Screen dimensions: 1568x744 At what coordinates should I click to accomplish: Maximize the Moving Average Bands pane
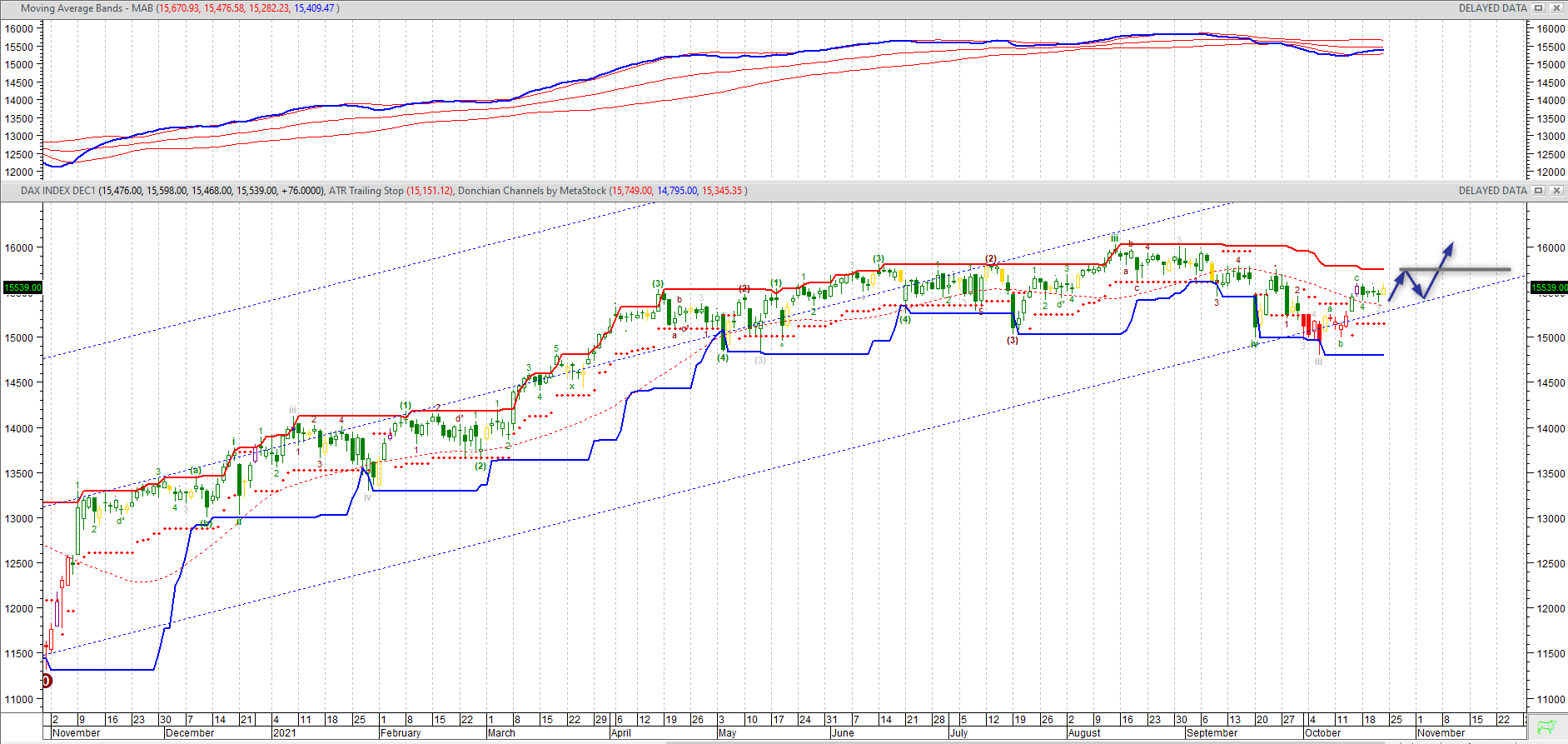click(1539, 8)
